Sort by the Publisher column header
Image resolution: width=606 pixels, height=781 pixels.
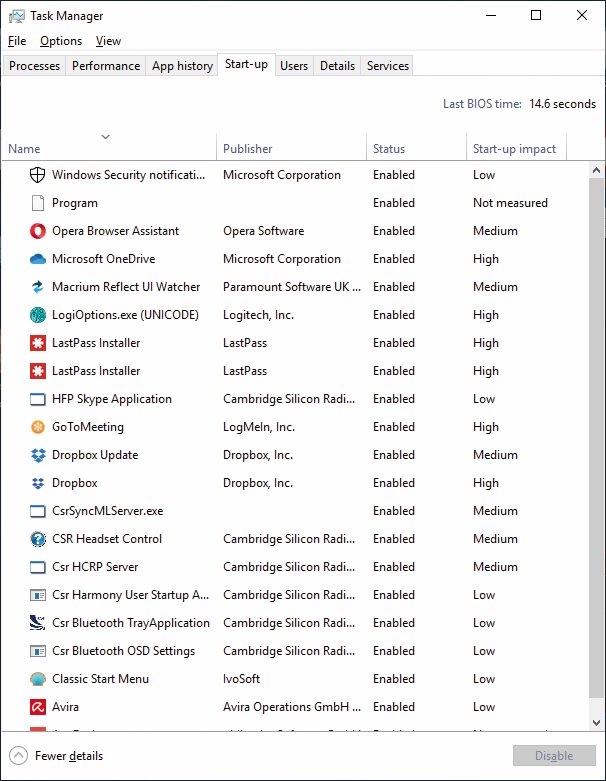click(x=291, y=148)
